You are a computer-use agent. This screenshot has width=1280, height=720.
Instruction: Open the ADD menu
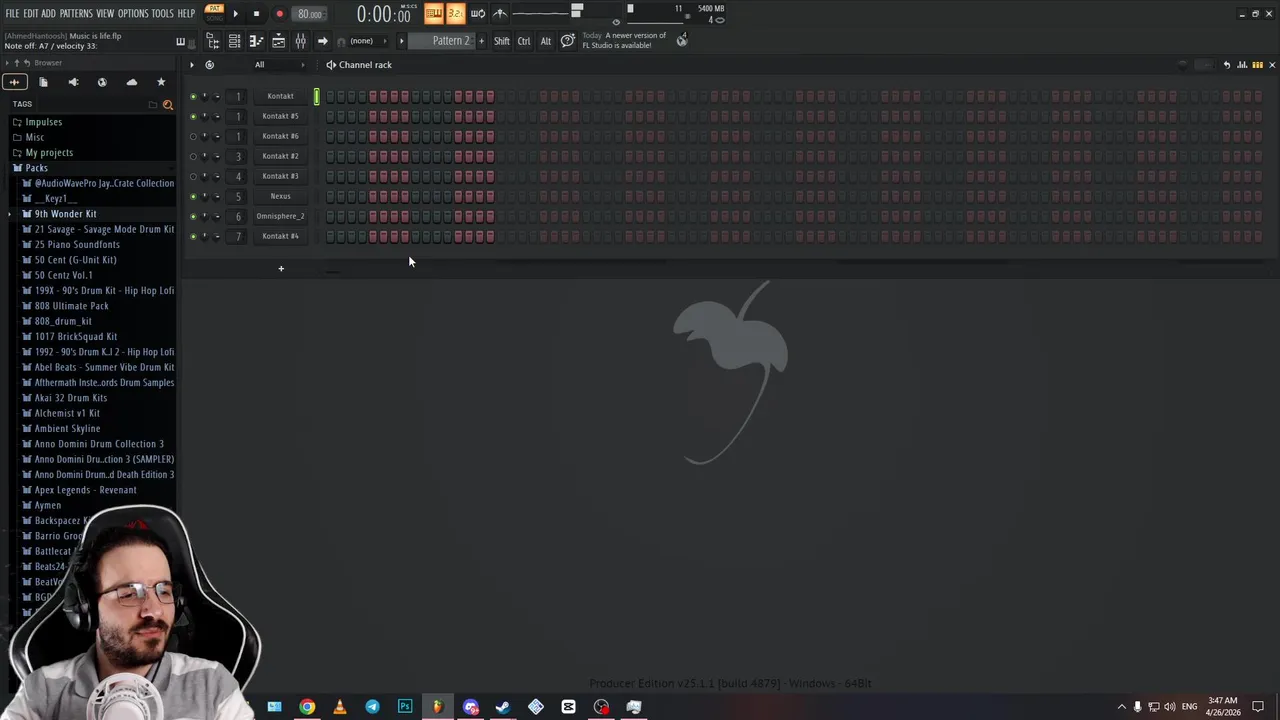pyautogui.click(x=48, y=13)
